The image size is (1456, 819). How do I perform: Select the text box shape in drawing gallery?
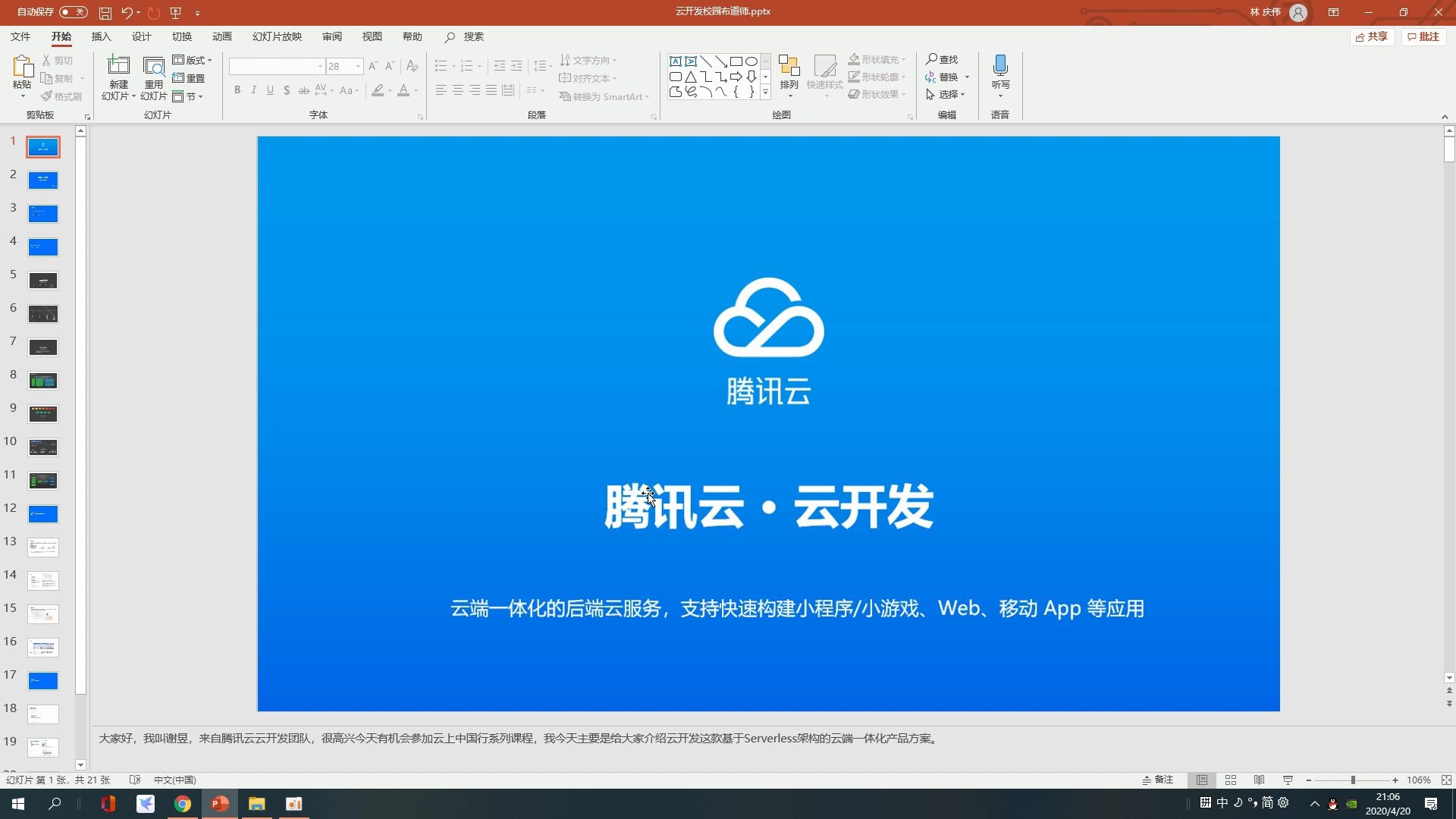click(x=676, y=61)
